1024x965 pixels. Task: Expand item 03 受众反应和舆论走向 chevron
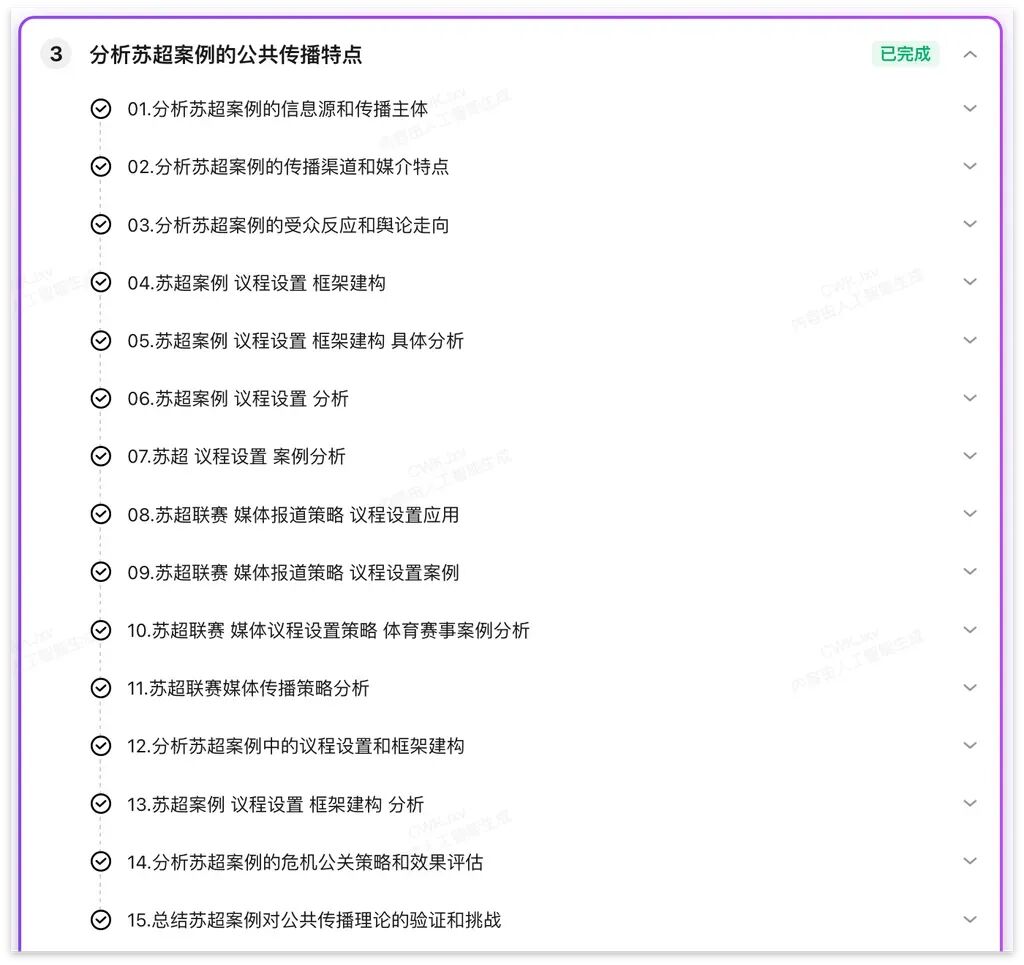pos(970,224)
